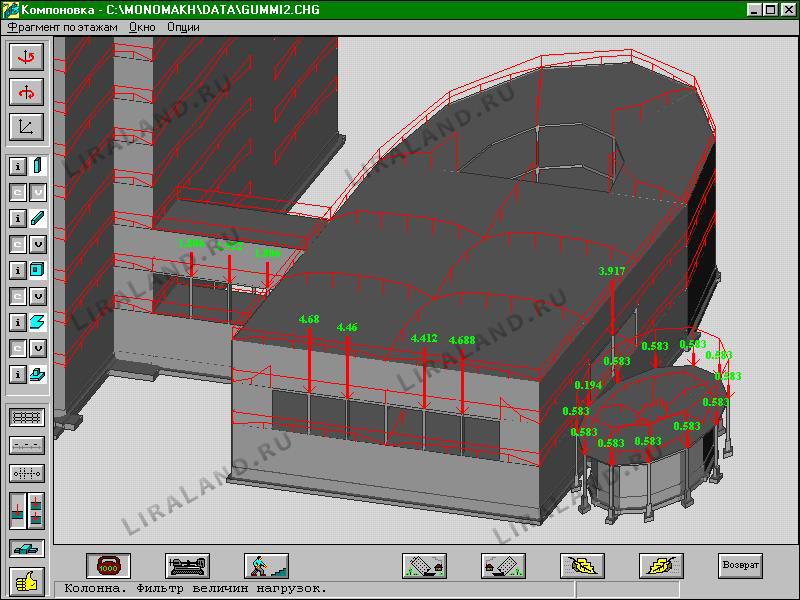Open the Окно menu
This screenshot has height=600, width=800.
coord(142,27)
